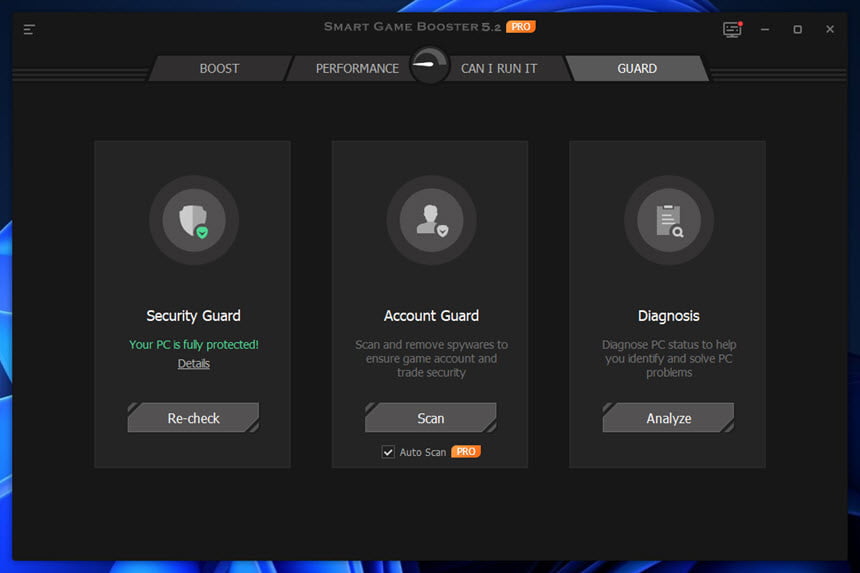860x573 pixels.
Task: Click the center speedometer gauge icon
Action: [x=430, y=65]
